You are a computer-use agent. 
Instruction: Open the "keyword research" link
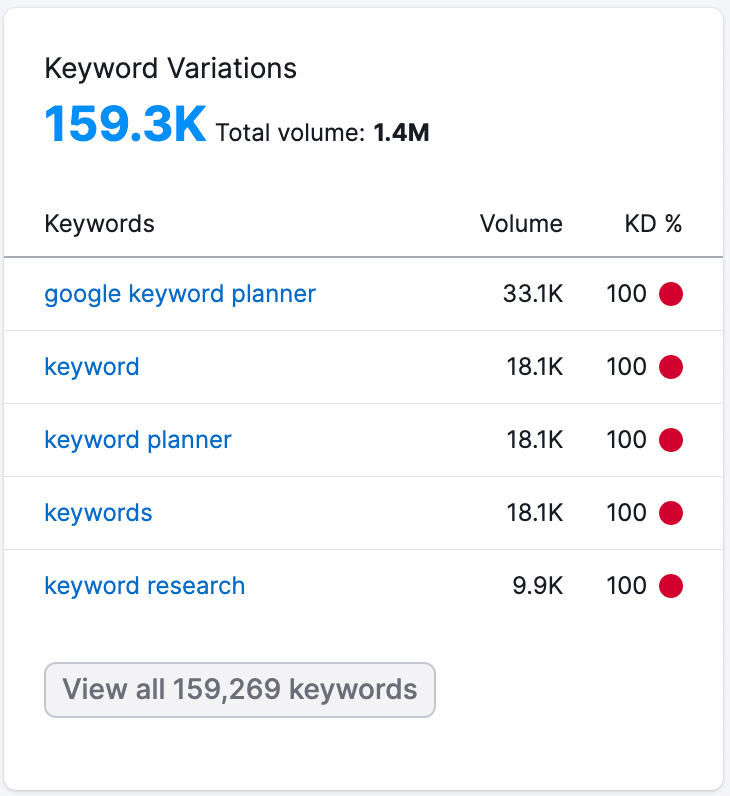click(x=145, y=586)
